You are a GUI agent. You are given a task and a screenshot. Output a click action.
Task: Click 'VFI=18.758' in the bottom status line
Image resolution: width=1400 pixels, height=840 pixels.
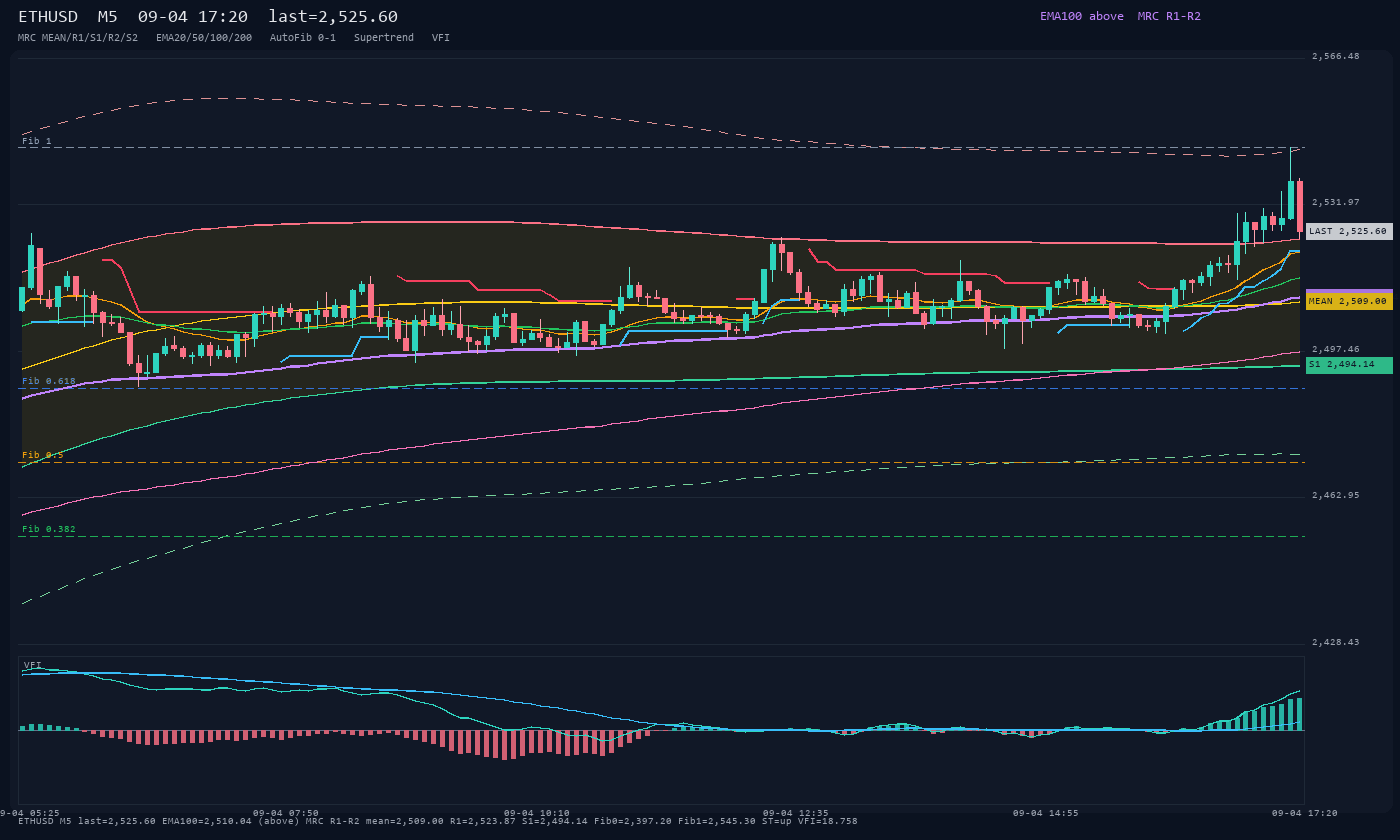[828, 821]
